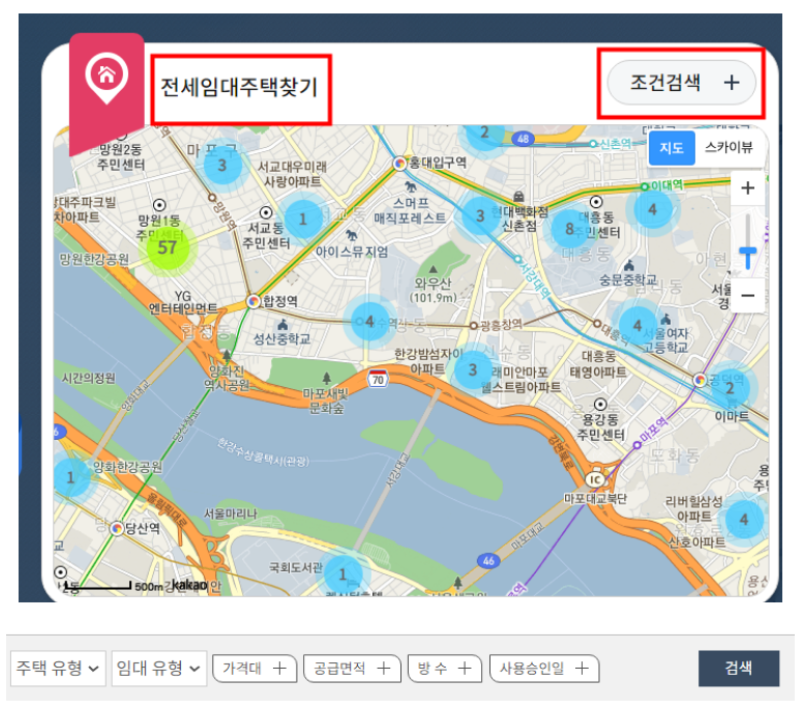This screenshot has width=803, height=712.
Task: Expand the 공급면적 filter
Action: pos(352,668)
